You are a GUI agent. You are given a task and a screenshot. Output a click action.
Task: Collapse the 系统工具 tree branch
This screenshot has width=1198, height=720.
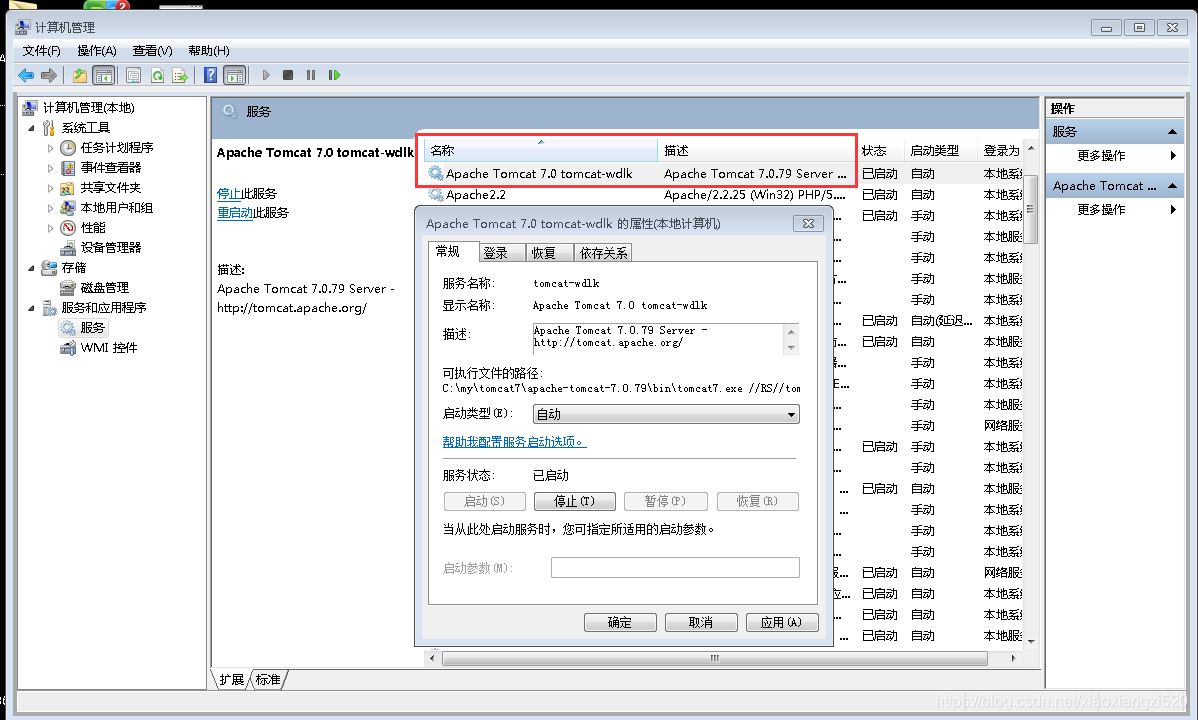(34, 127)
